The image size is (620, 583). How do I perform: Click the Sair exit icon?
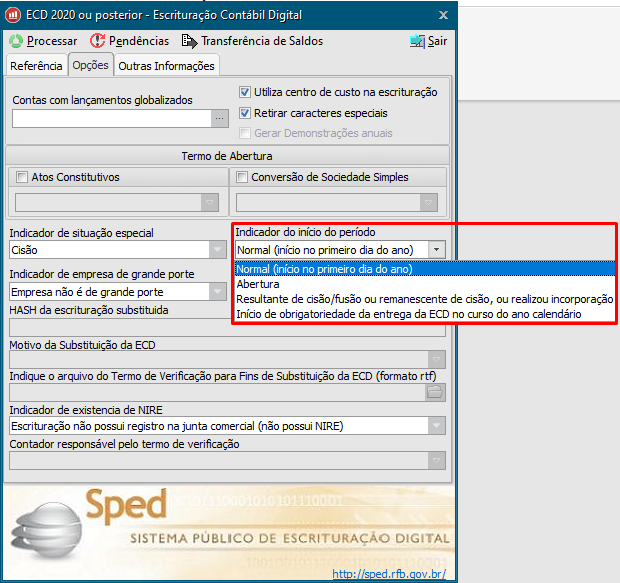click(x=417, y=41)
